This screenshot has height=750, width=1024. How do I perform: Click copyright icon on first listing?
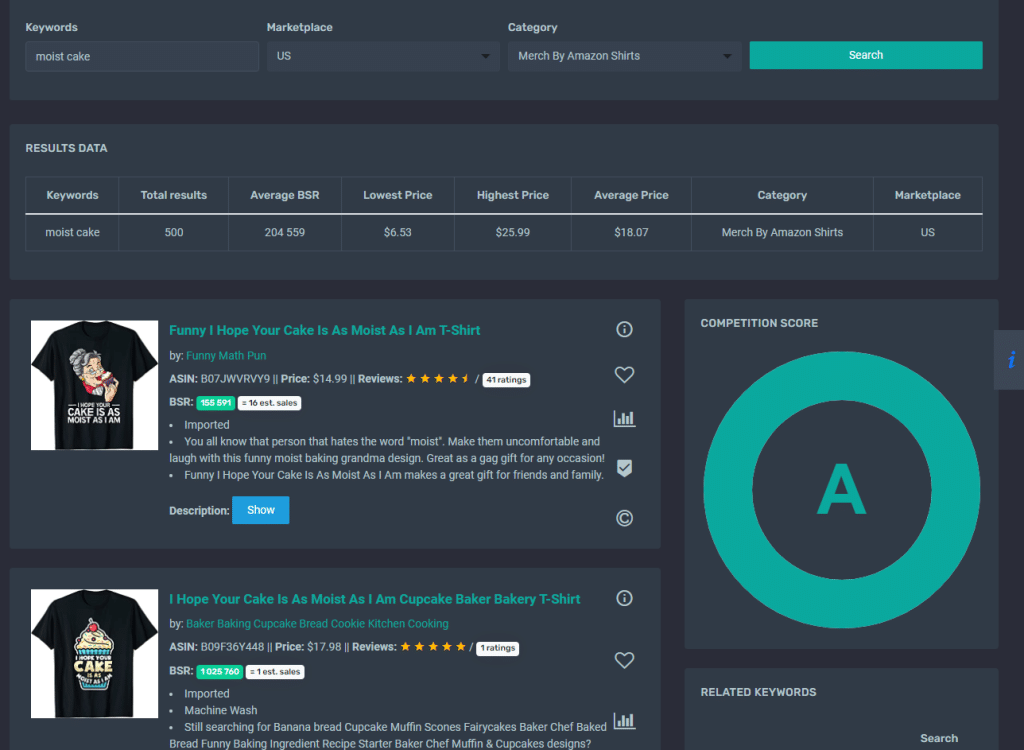[x=624, y=518]
